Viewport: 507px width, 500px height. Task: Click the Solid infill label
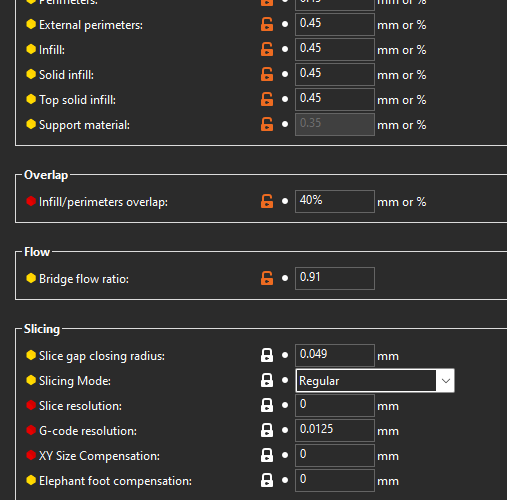click(66, 75)
